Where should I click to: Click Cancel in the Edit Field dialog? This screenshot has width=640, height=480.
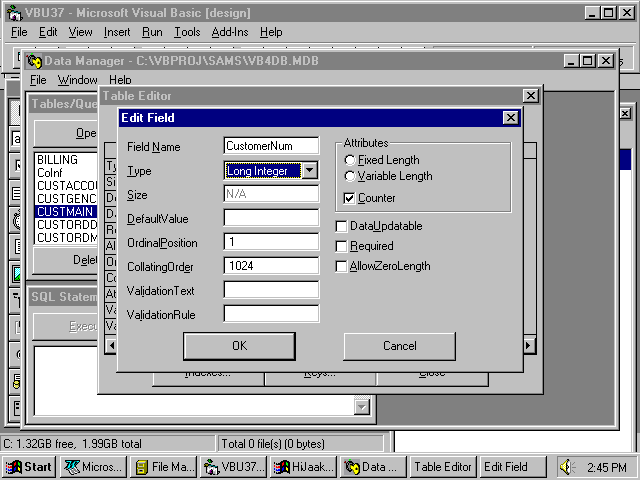(x=399, y=346)
